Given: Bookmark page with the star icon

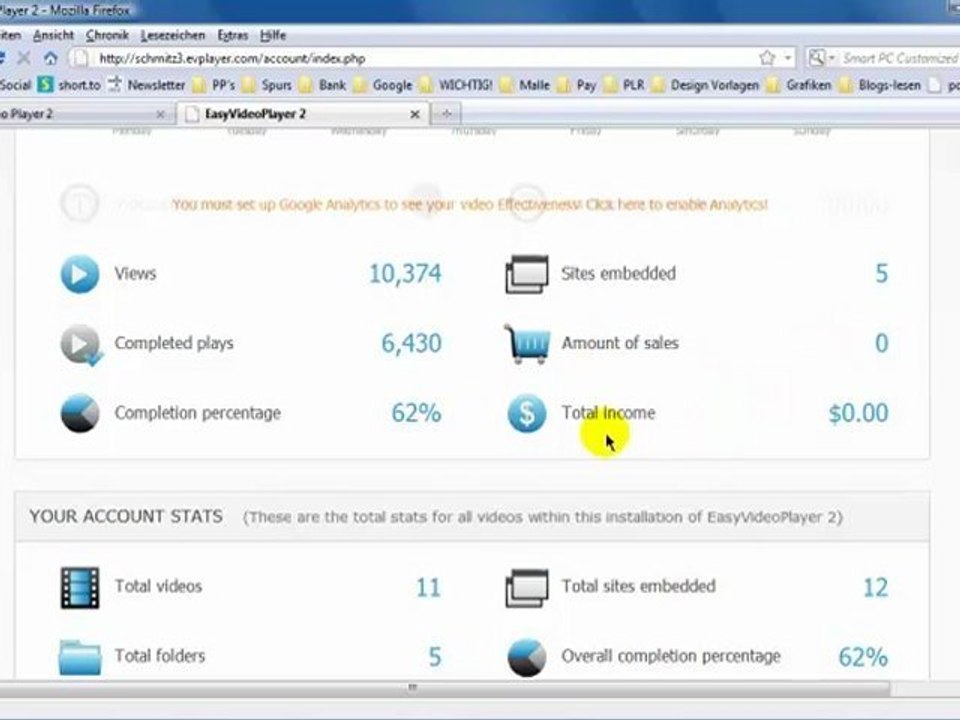Looking at the screenshot, I should click(x=767, y=58).
